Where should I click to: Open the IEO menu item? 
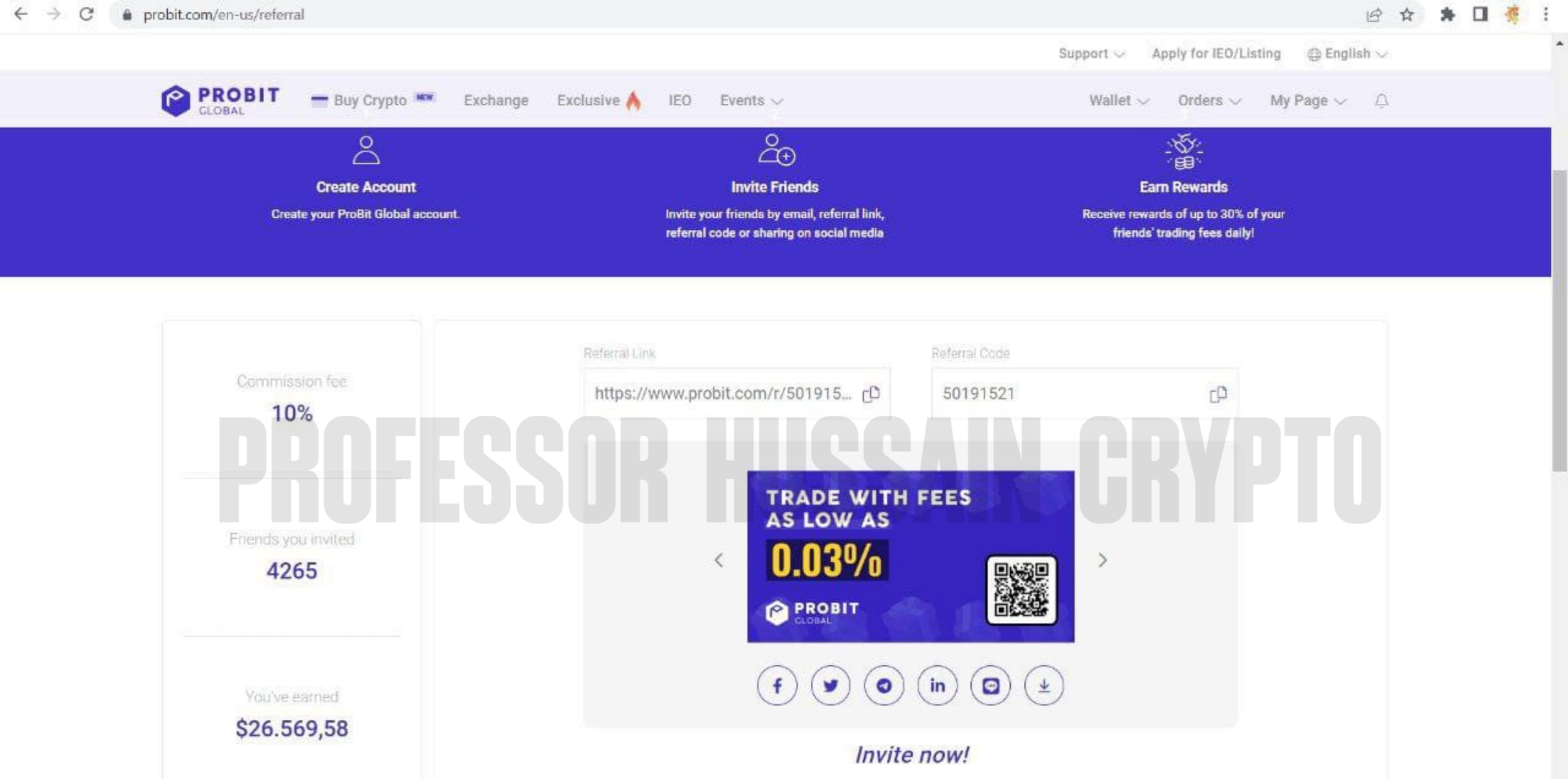point(680,100)
